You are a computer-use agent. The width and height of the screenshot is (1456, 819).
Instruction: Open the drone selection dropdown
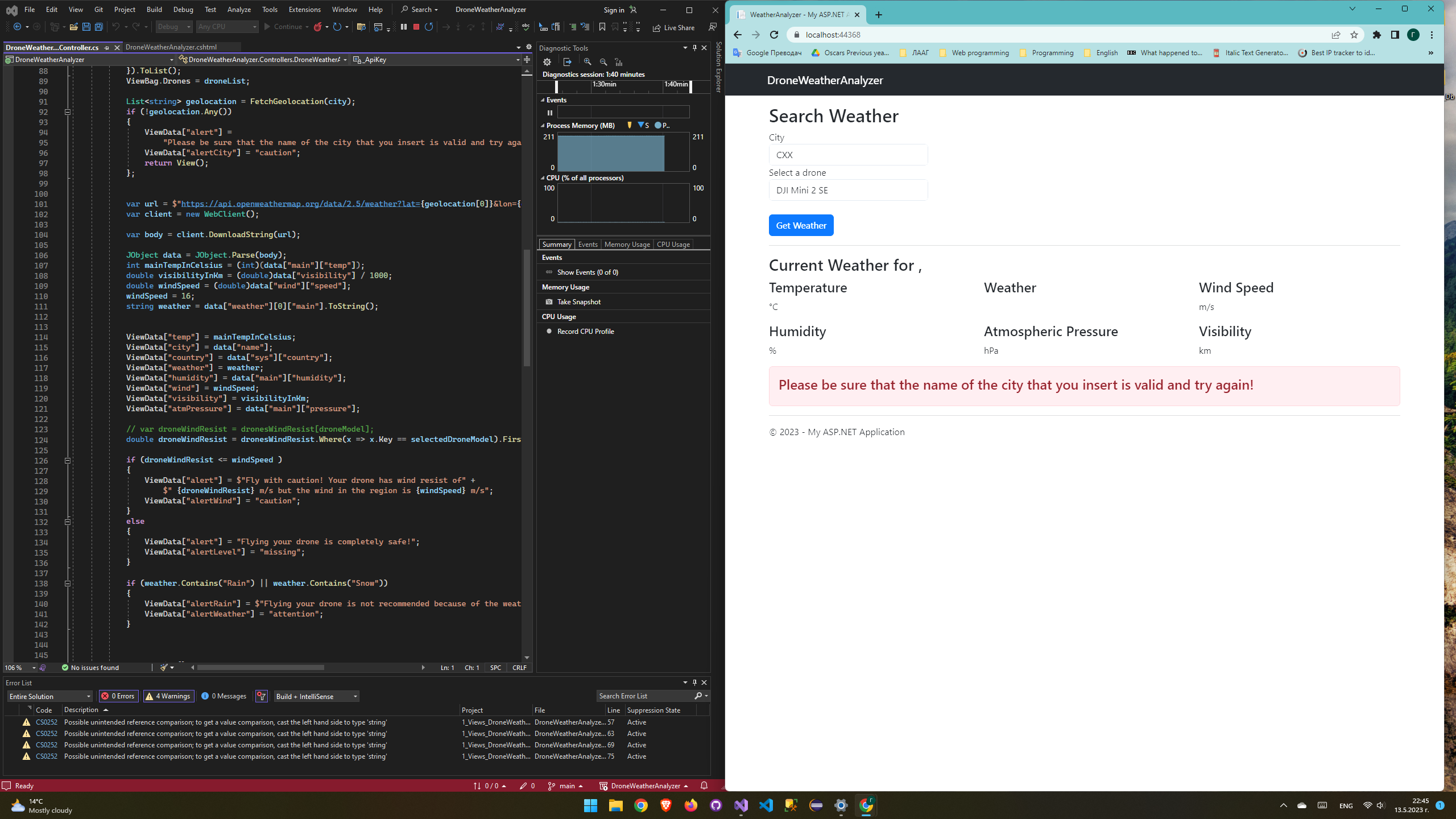847,190
